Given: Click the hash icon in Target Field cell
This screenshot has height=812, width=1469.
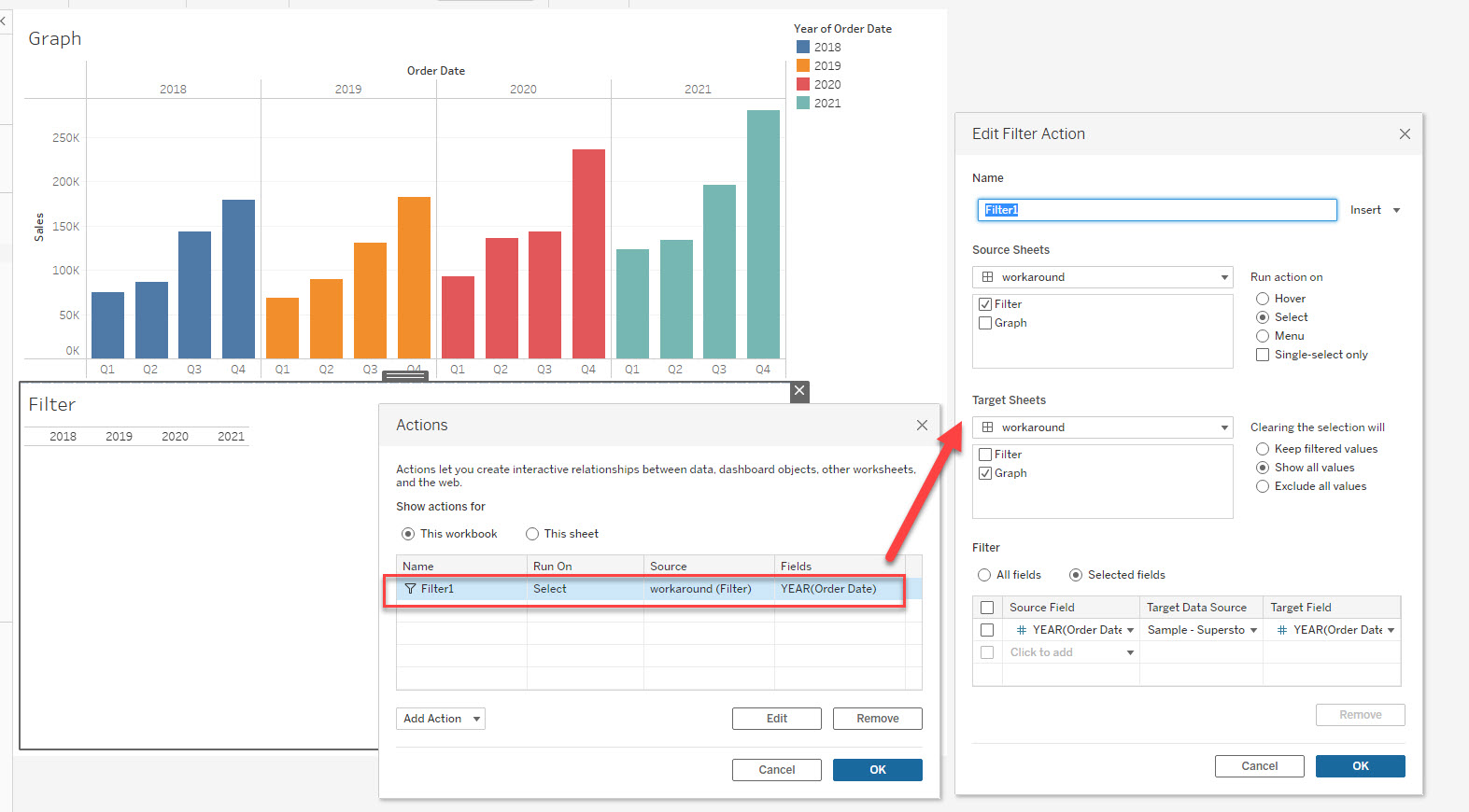Looking at the screenshot, I should click(1281, 630).
